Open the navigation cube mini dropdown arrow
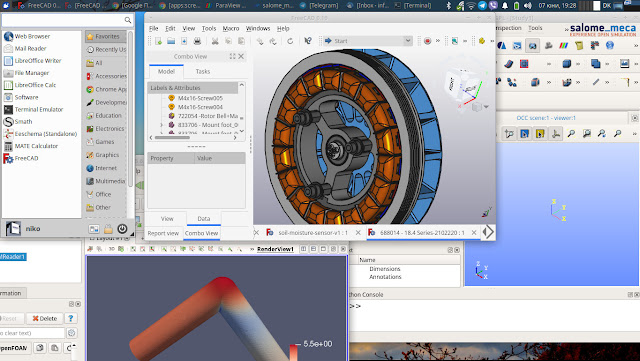The image size is (640, 361). (486, 107)
